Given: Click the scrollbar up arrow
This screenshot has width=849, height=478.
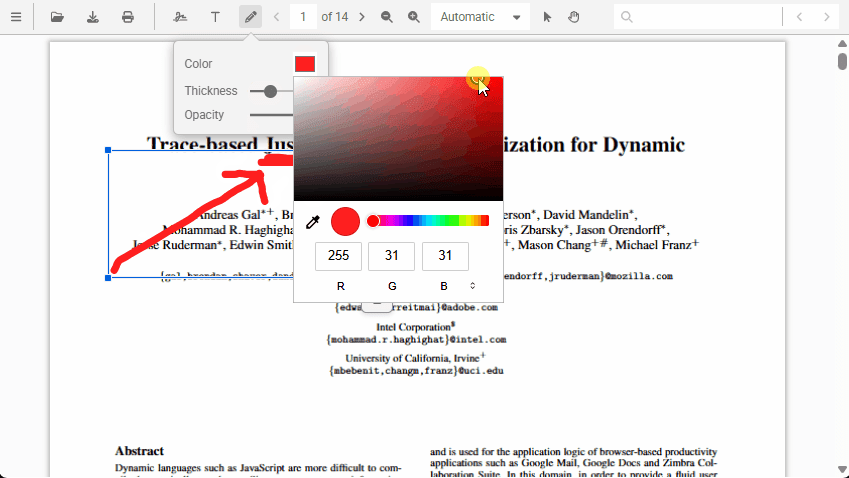Looking at the screenshot, I should pos(842,43).
